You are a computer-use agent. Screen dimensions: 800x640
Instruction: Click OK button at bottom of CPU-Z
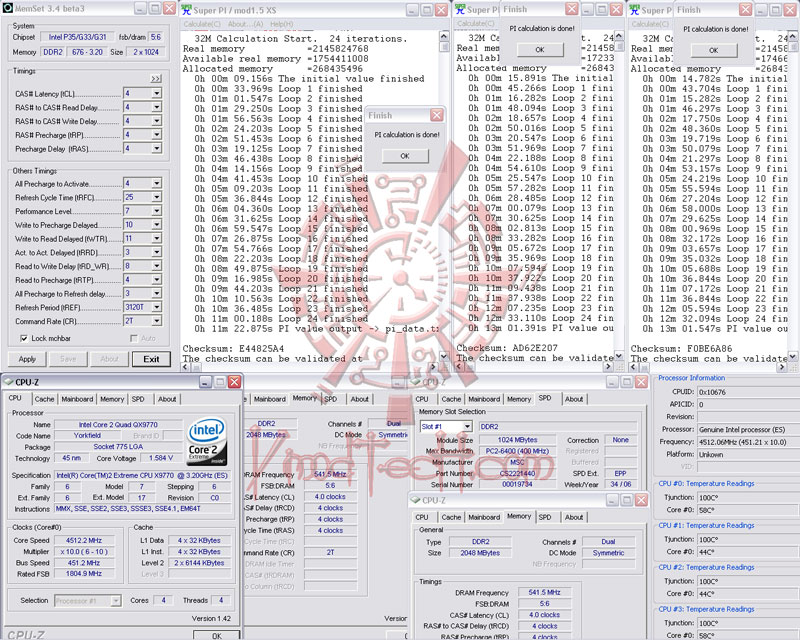pyautogui.click(x=216, y=635)
